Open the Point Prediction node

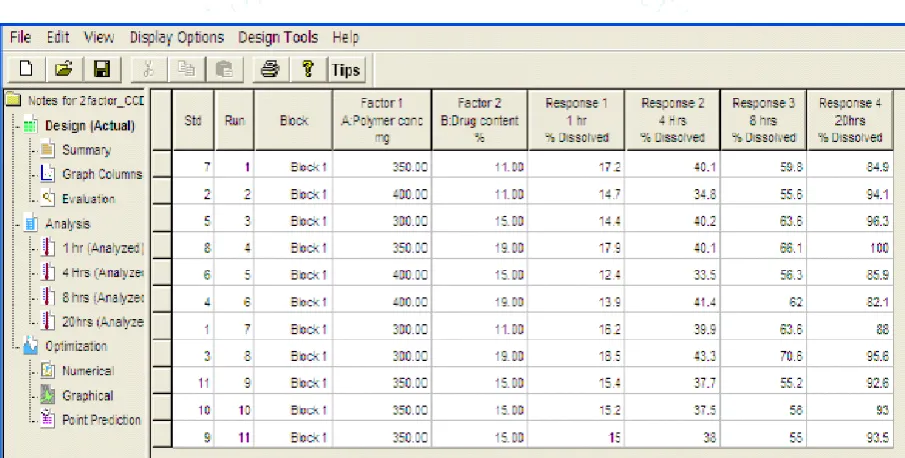(101, 420)
